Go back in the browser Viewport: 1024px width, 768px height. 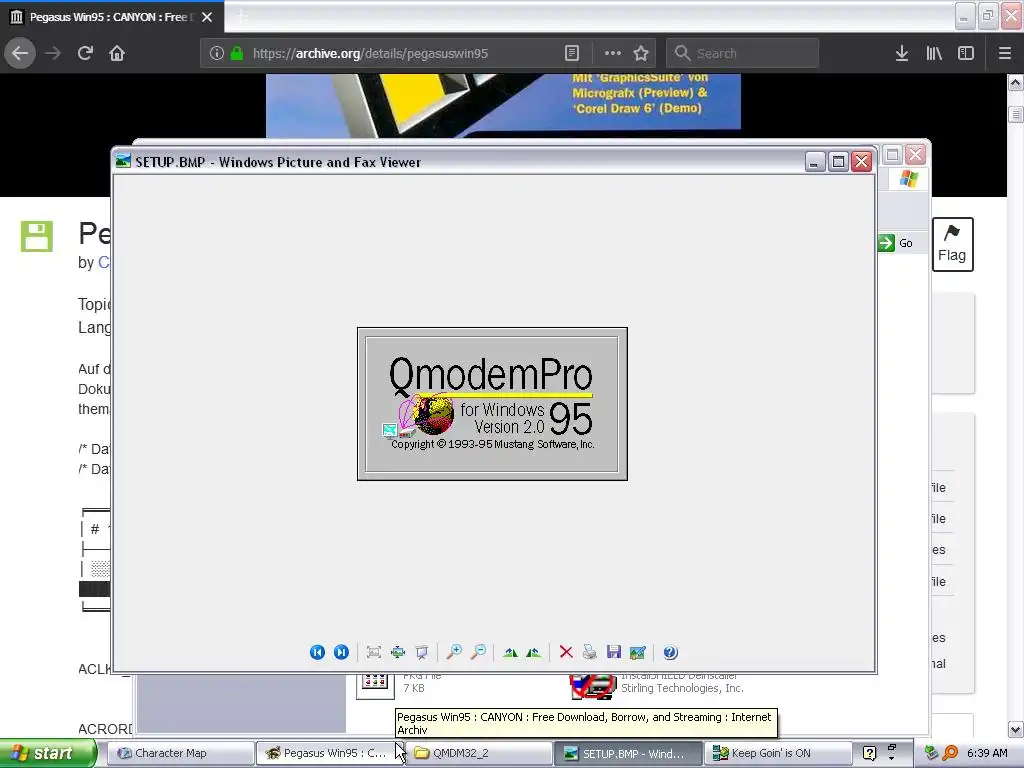20,54
